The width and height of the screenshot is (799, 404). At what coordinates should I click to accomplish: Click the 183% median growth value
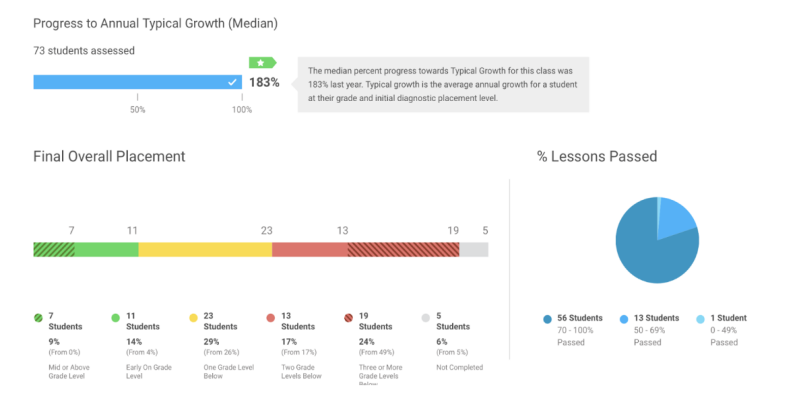click(x=264, y=82)
